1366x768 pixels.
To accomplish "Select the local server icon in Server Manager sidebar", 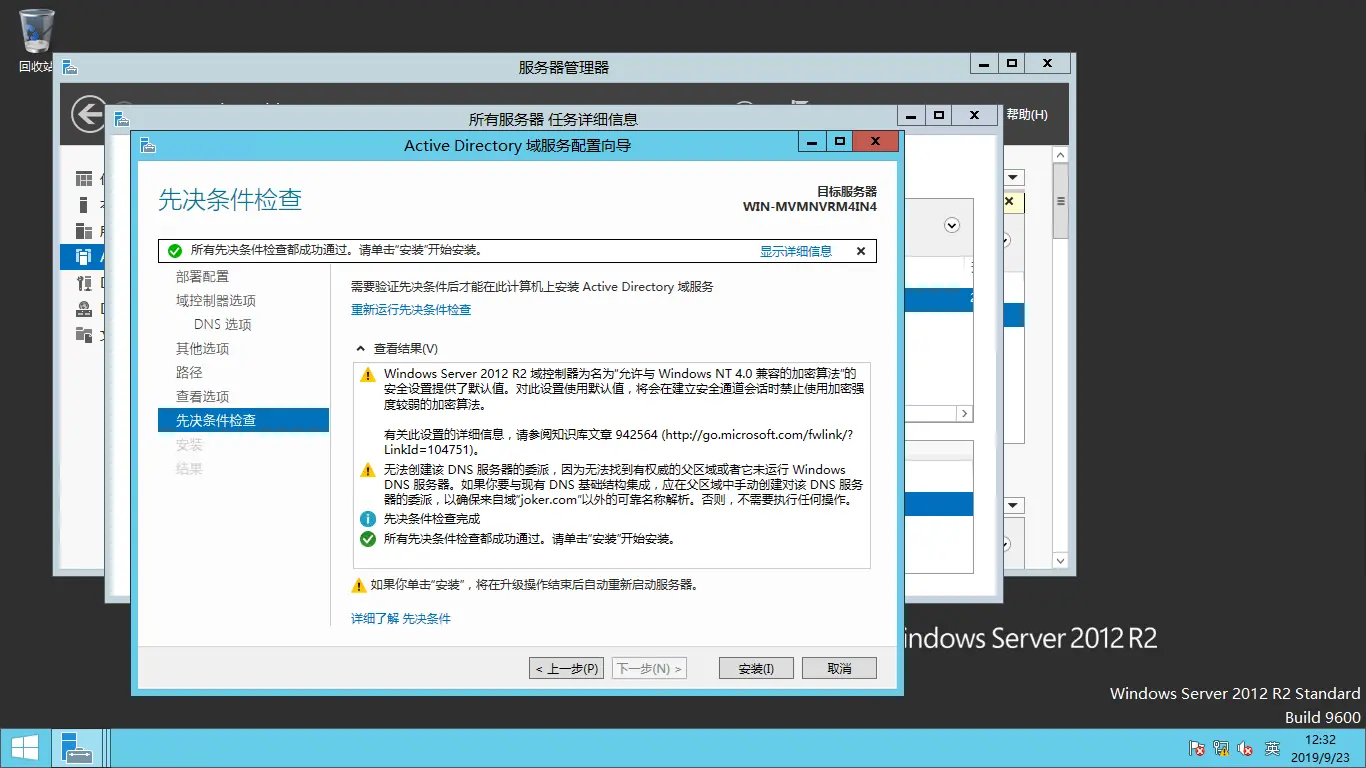I will click(84, 205).
